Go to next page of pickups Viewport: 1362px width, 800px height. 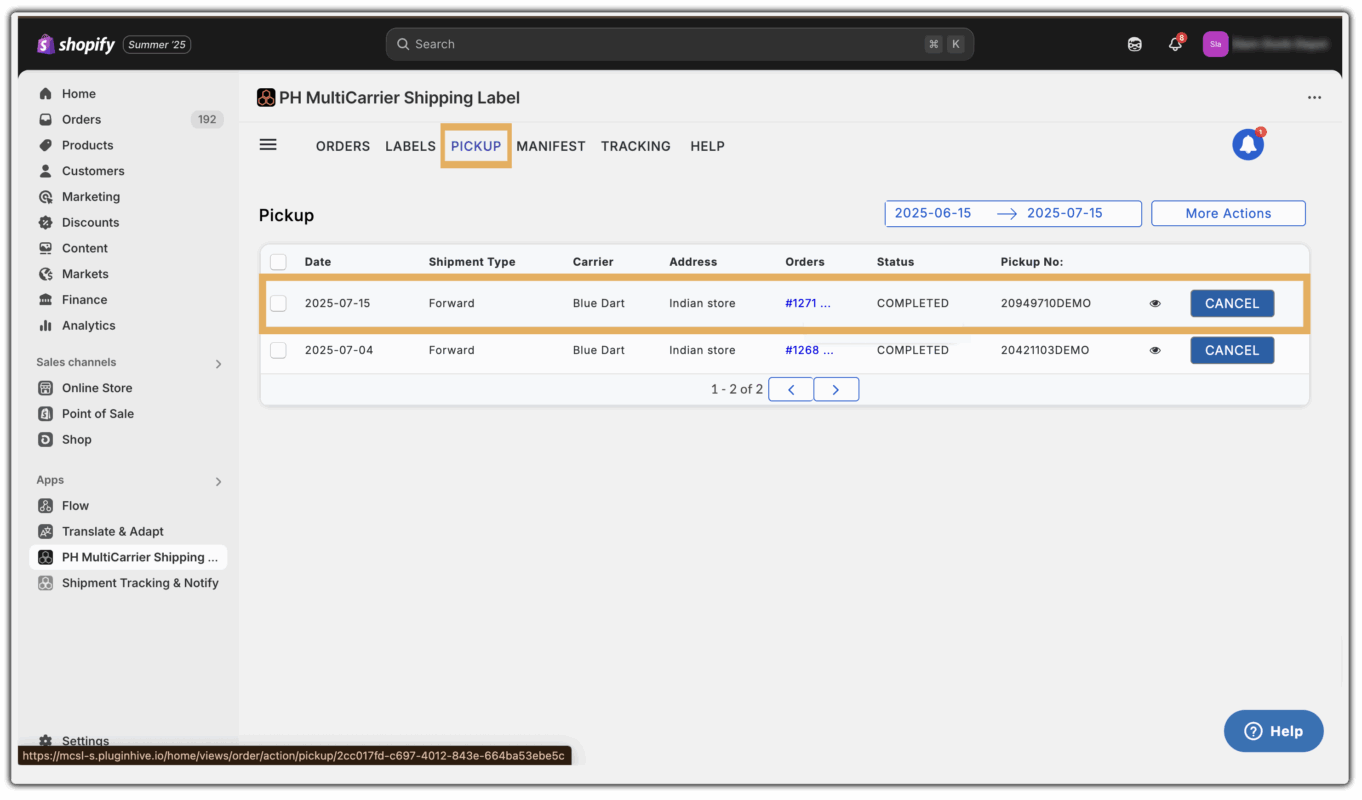point(836,389)
